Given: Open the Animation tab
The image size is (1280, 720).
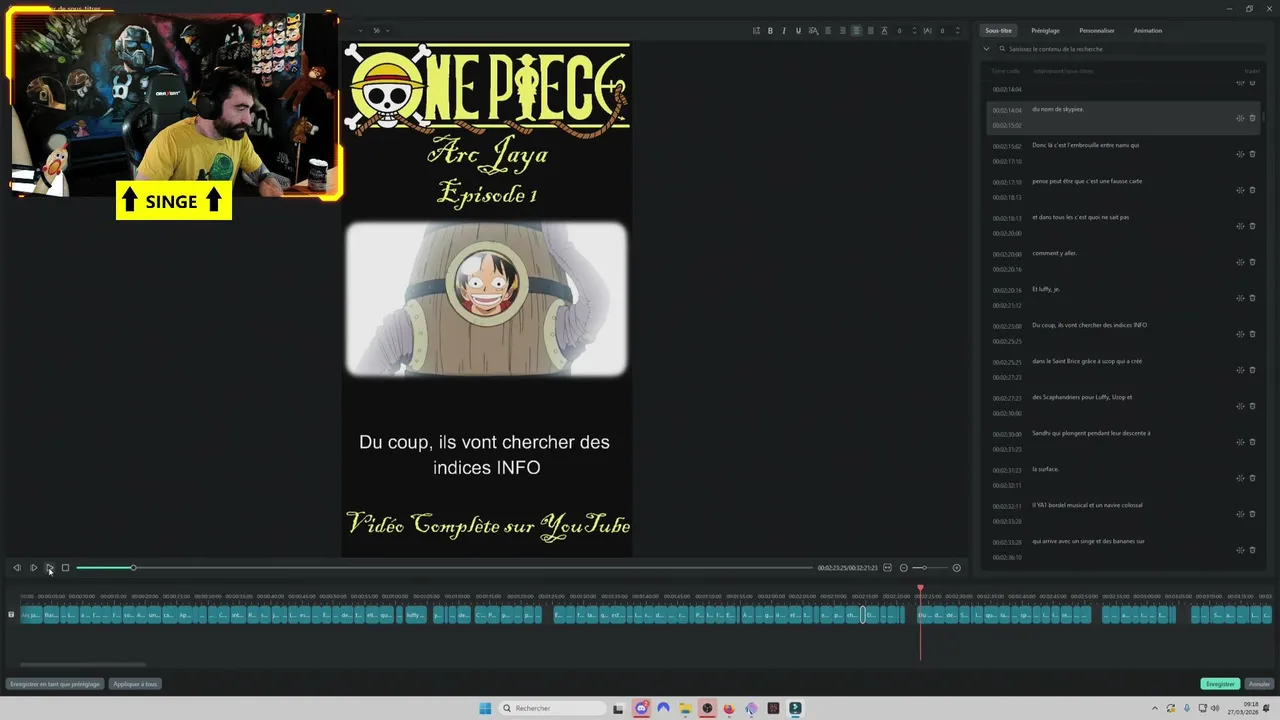Looking at the screenshot, I should (1148, 31).
